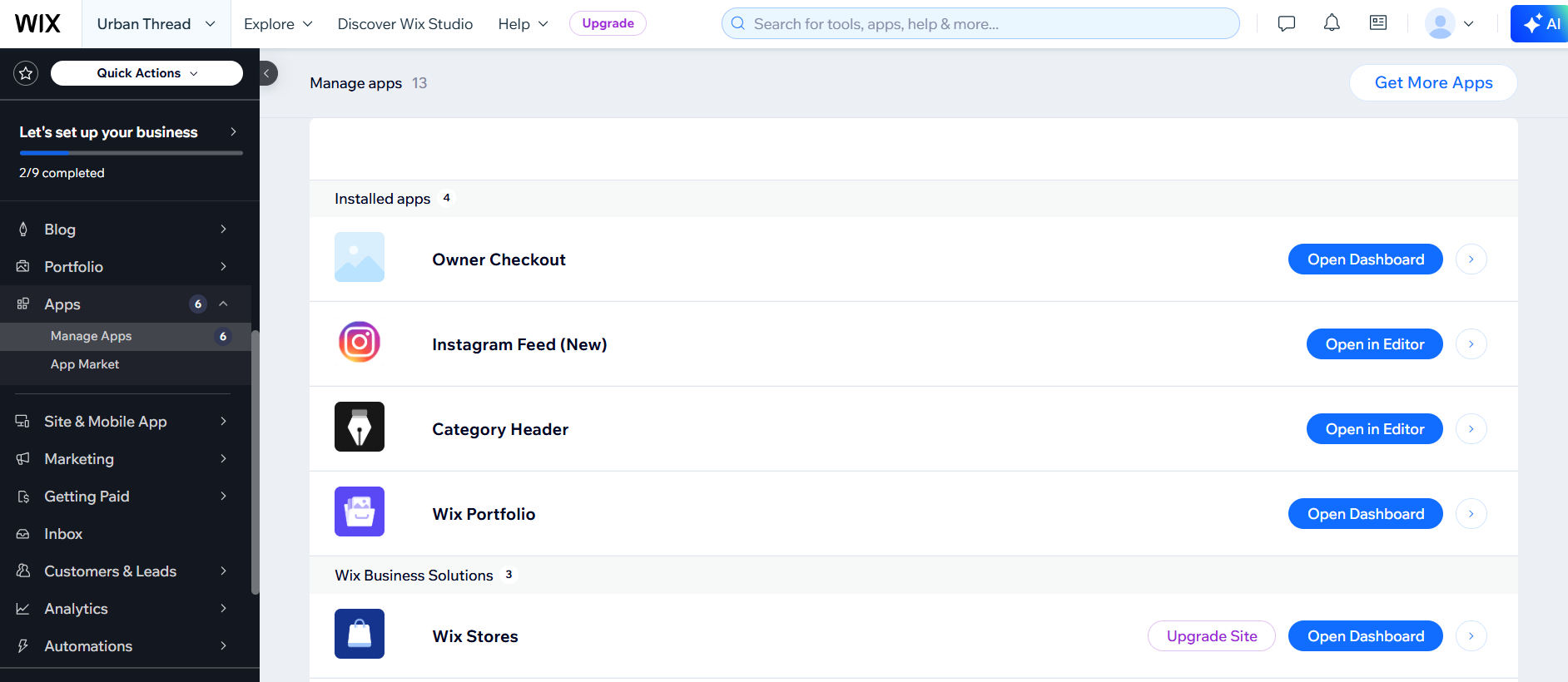
Task: Collapse the Apps section chevron
Action: pyautogui.click(x=223, y=304)
